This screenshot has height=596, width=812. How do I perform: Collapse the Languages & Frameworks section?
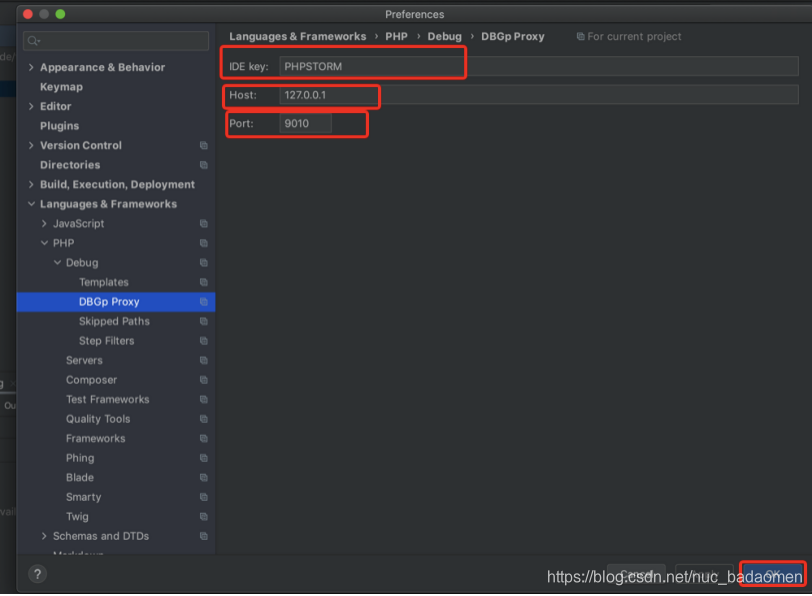(30, 203)
